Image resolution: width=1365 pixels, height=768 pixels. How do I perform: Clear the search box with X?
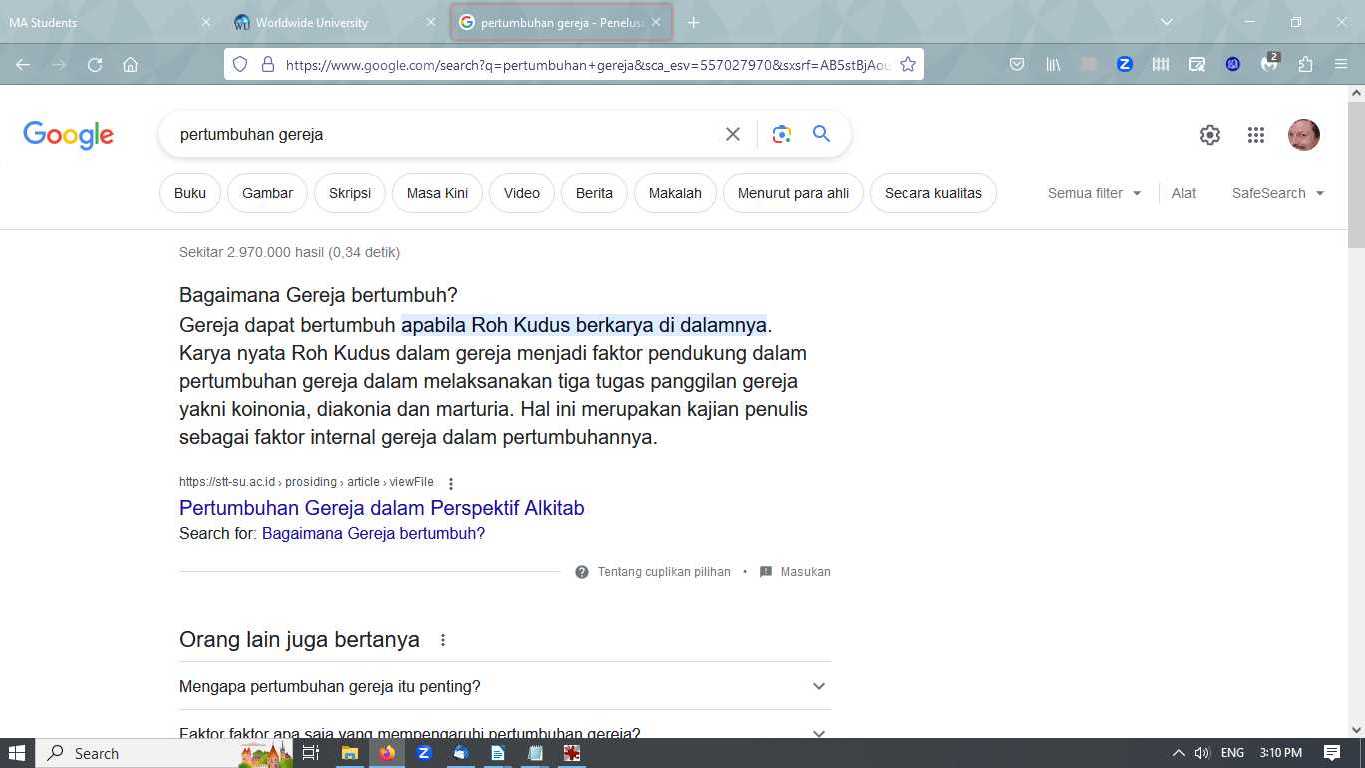(733, 134)
